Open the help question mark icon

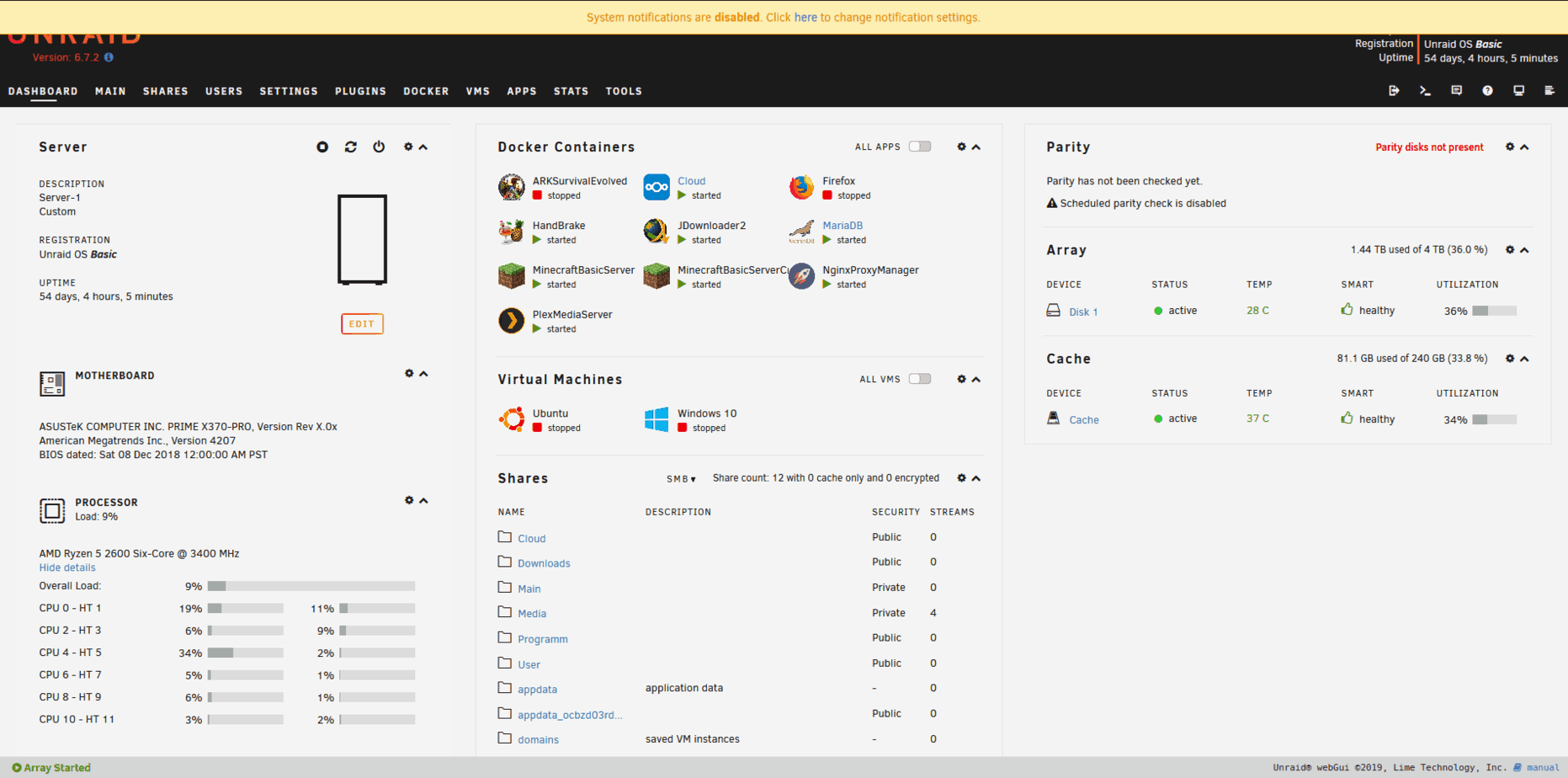pyautogui.click(x=1487, y=91)
